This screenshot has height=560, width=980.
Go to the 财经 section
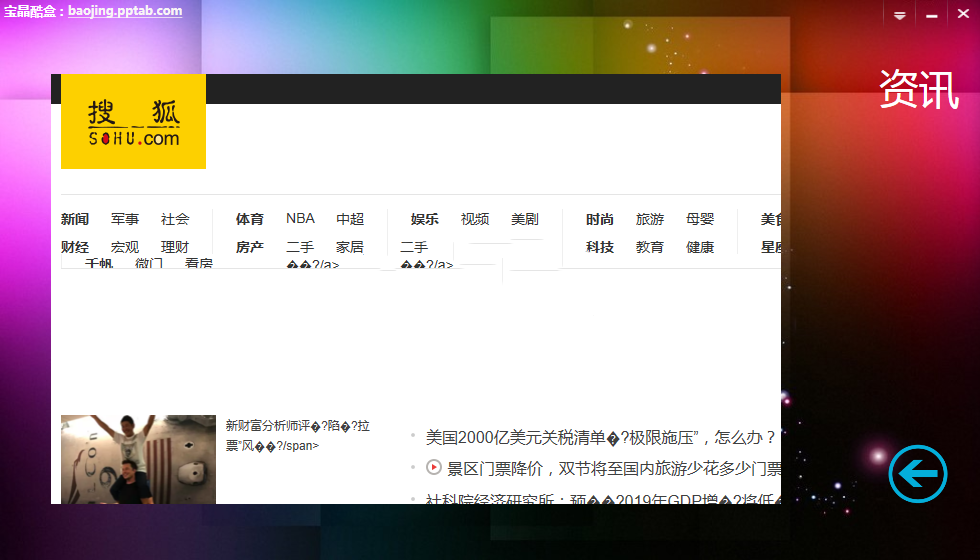(x=75, y=248)
